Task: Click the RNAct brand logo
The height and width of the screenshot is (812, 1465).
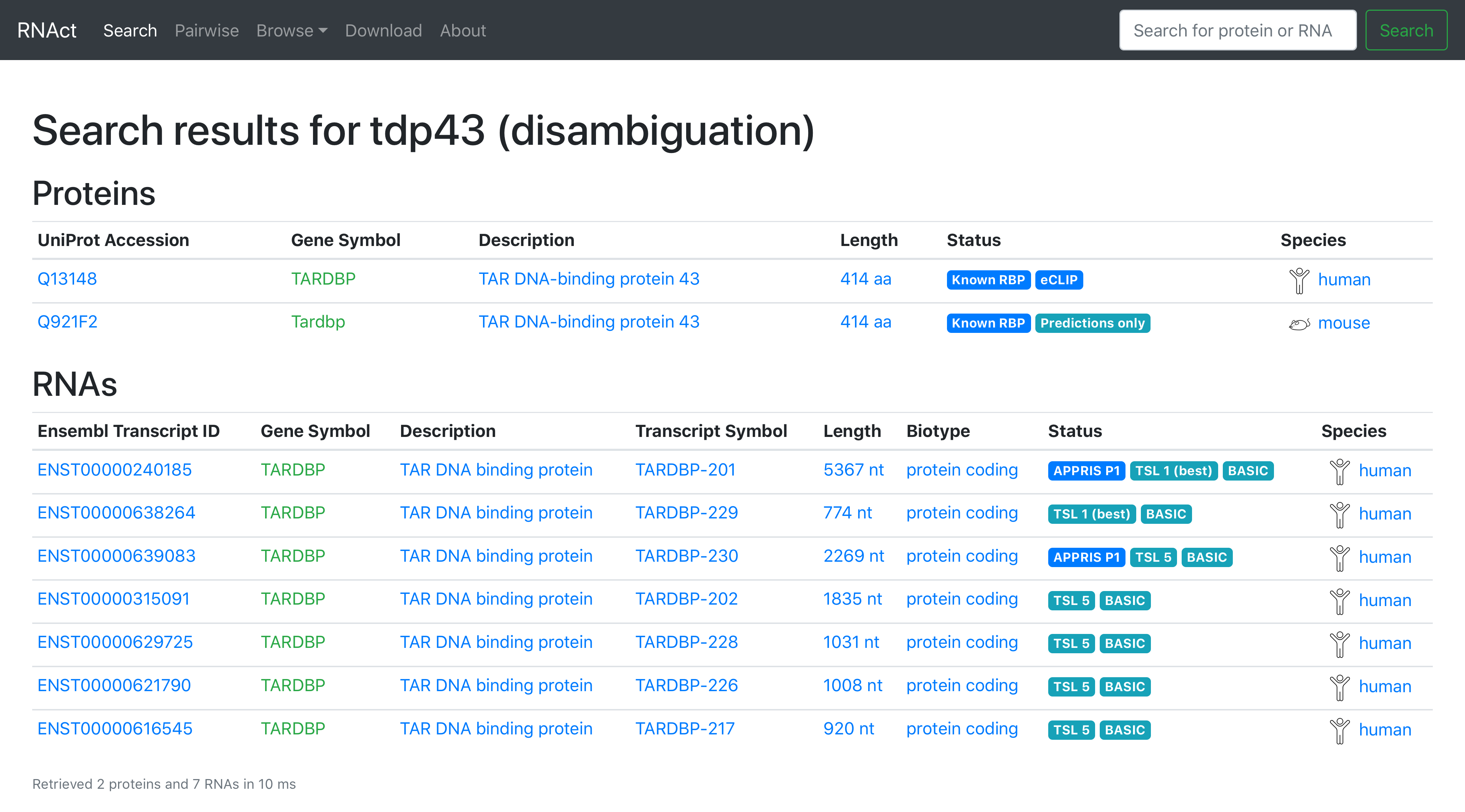Action: [47, 31]
